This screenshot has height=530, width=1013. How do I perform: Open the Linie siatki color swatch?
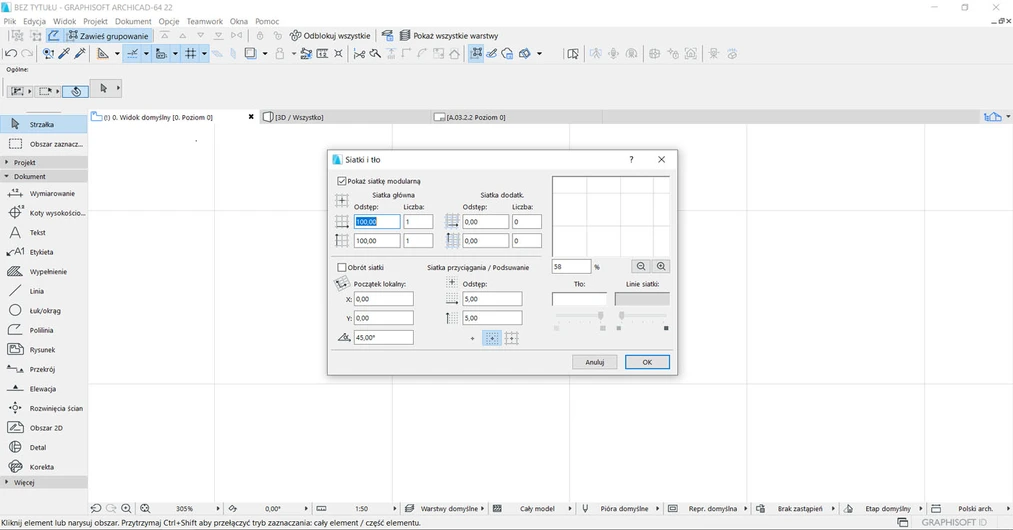coord(642,299)
